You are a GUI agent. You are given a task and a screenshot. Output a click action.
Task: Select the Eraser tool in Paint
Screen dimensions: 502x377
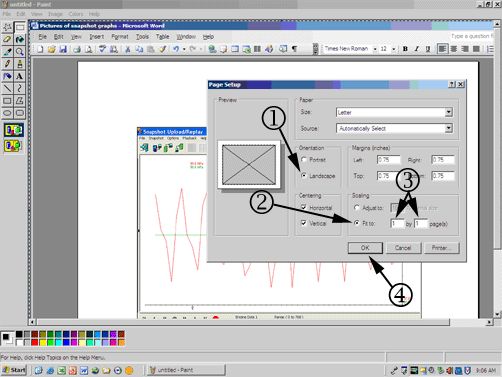tap(7, 39)
